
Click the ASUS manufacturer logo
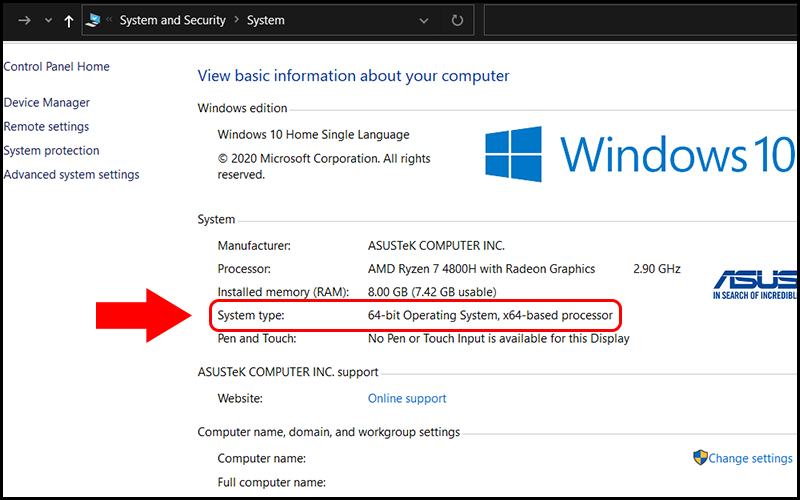coord(756,283)
